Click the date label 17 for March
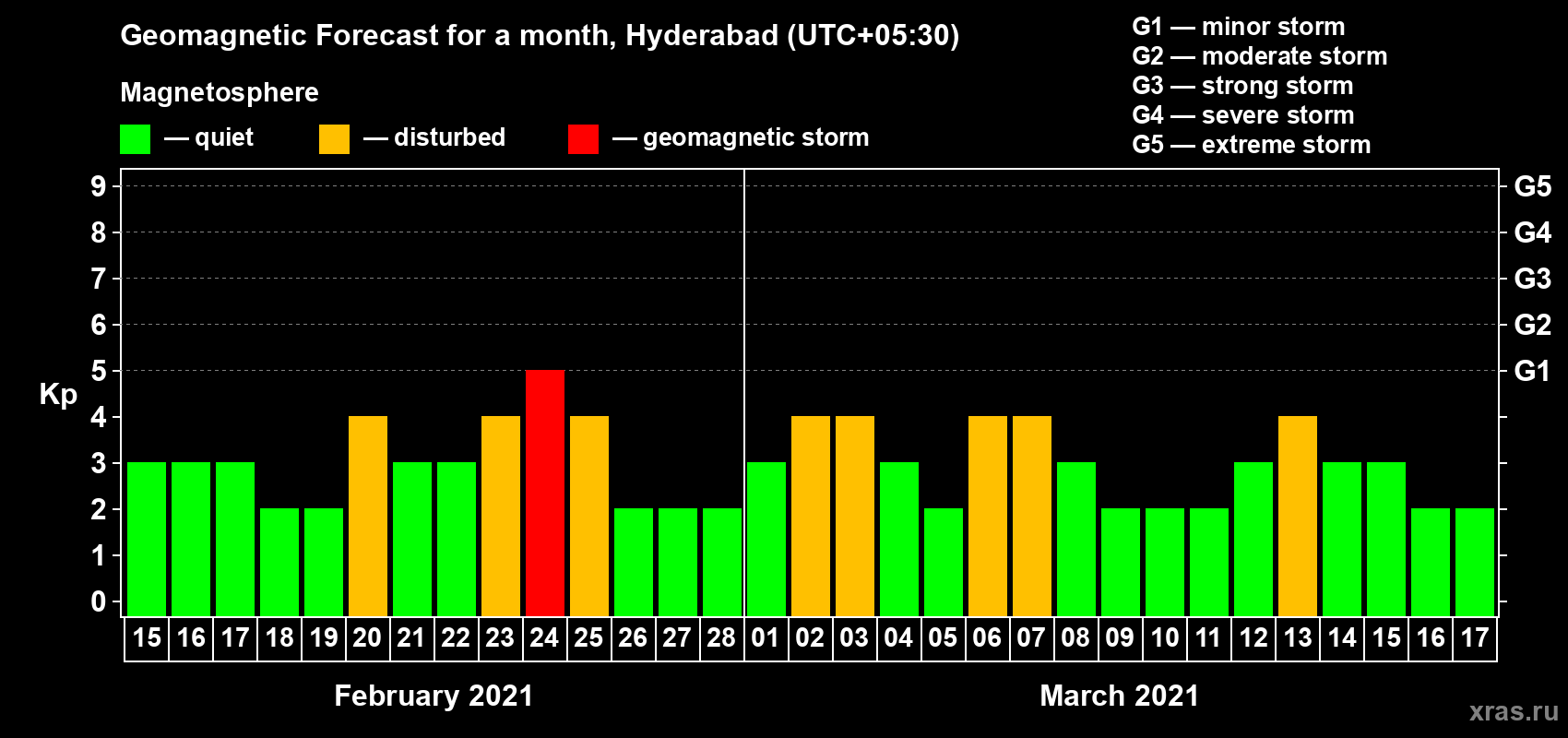Image resolution: width=1568 pixels, height=738 pixels. click(1474, 638)
